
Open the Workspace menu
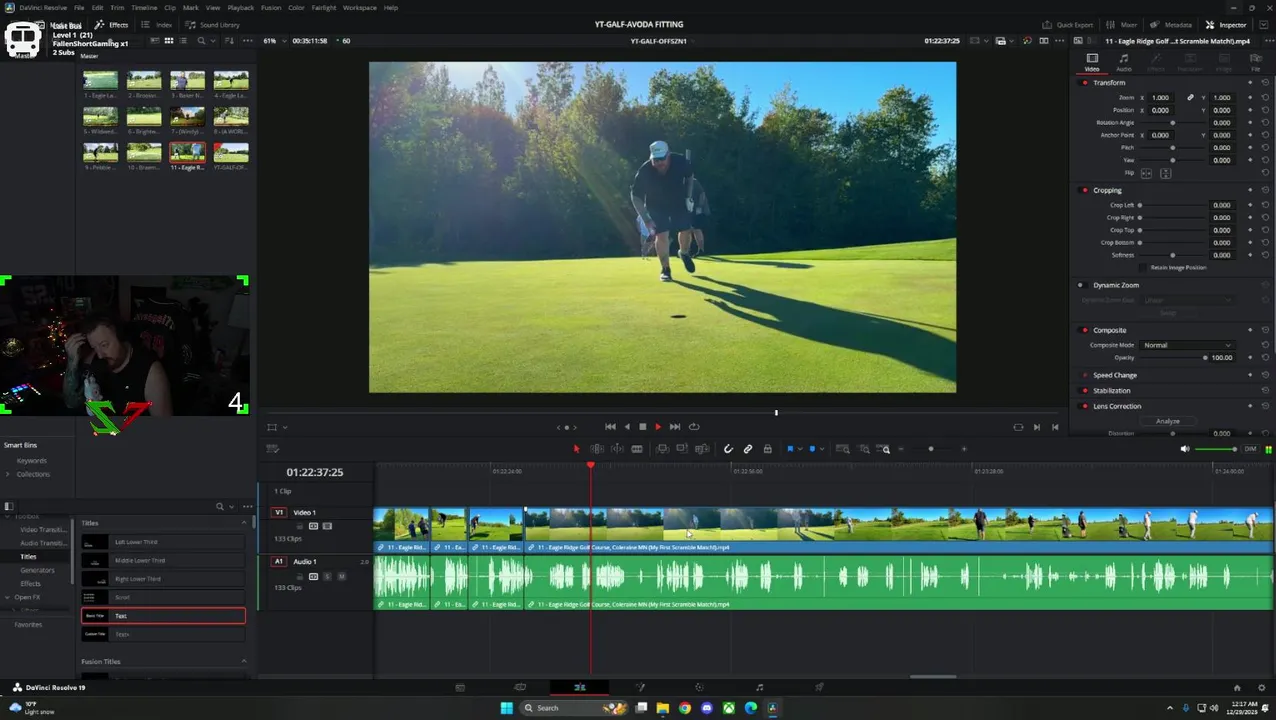tap(360, 7)
